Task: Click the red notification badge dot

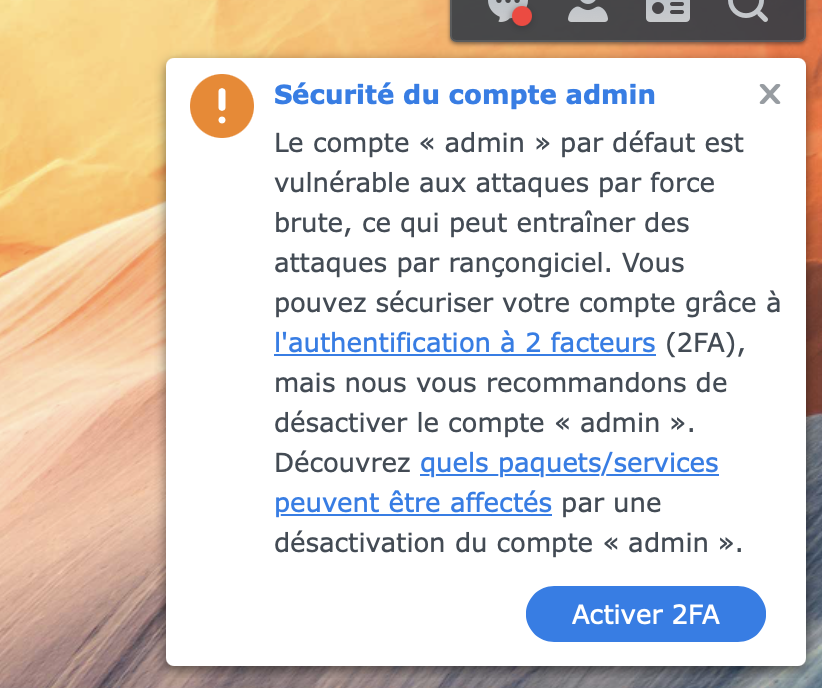Action: pyautogui.click(x=521, y=15)
